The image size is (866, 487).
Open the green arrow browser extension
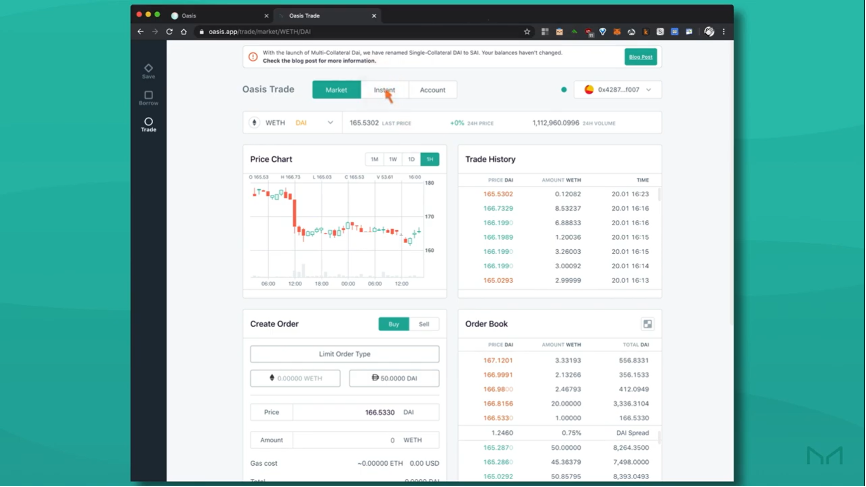pos(574,31)
